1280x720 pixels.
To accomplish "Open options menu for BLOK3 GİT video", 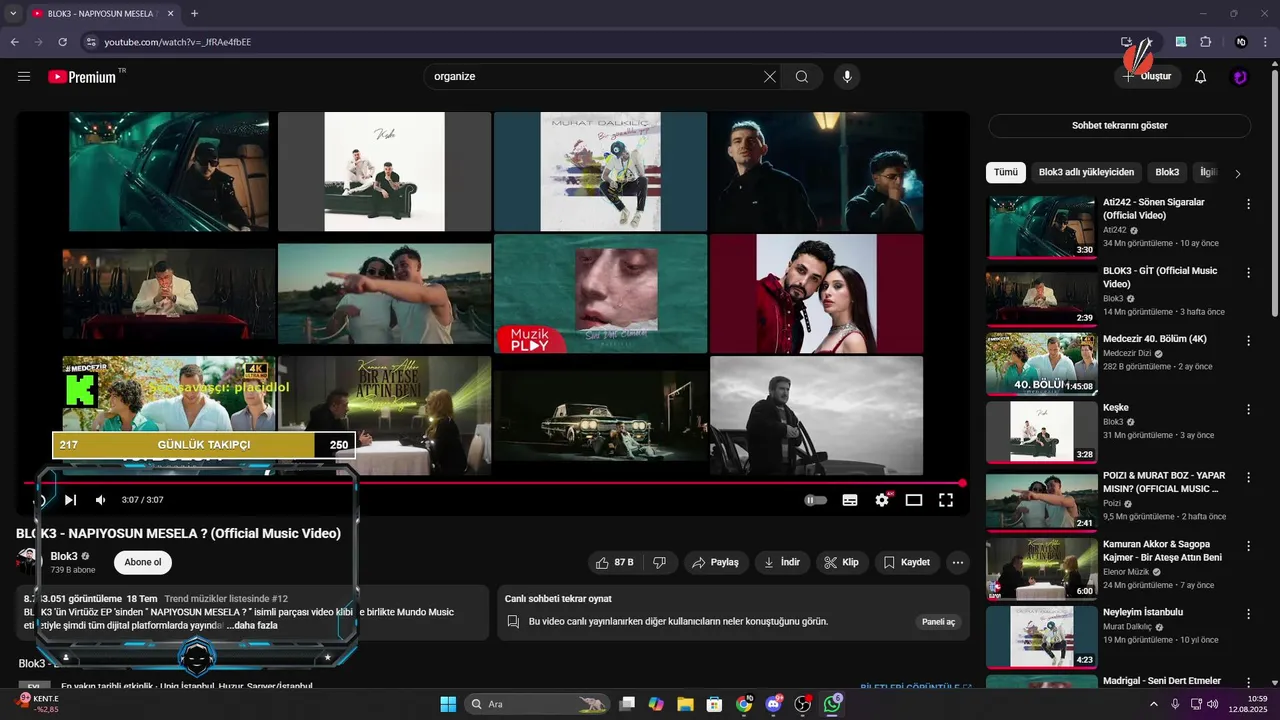I will [1248, 273].
